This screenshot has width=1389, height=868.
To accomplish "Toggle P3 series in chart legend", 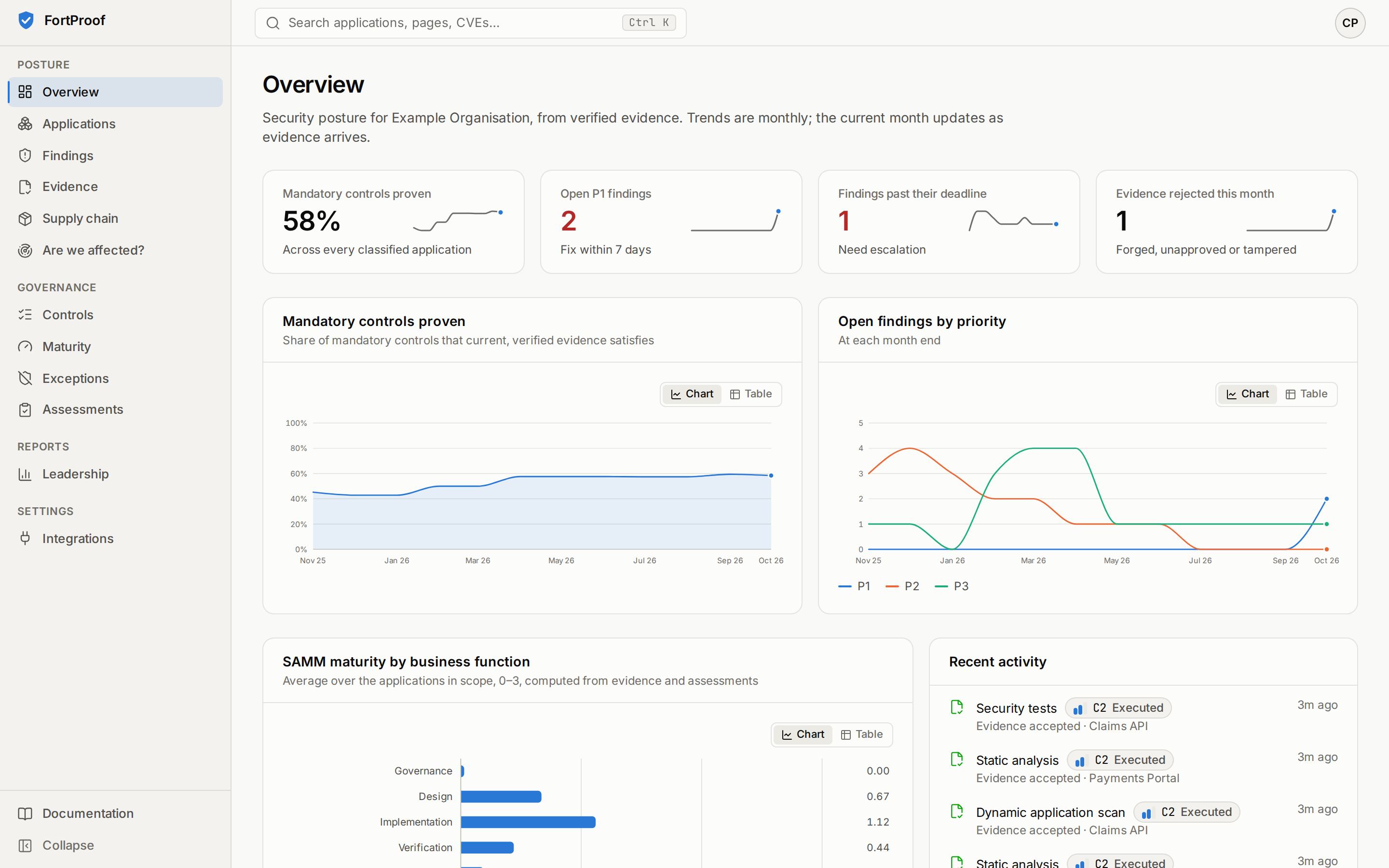I will (x=952, y=586).
